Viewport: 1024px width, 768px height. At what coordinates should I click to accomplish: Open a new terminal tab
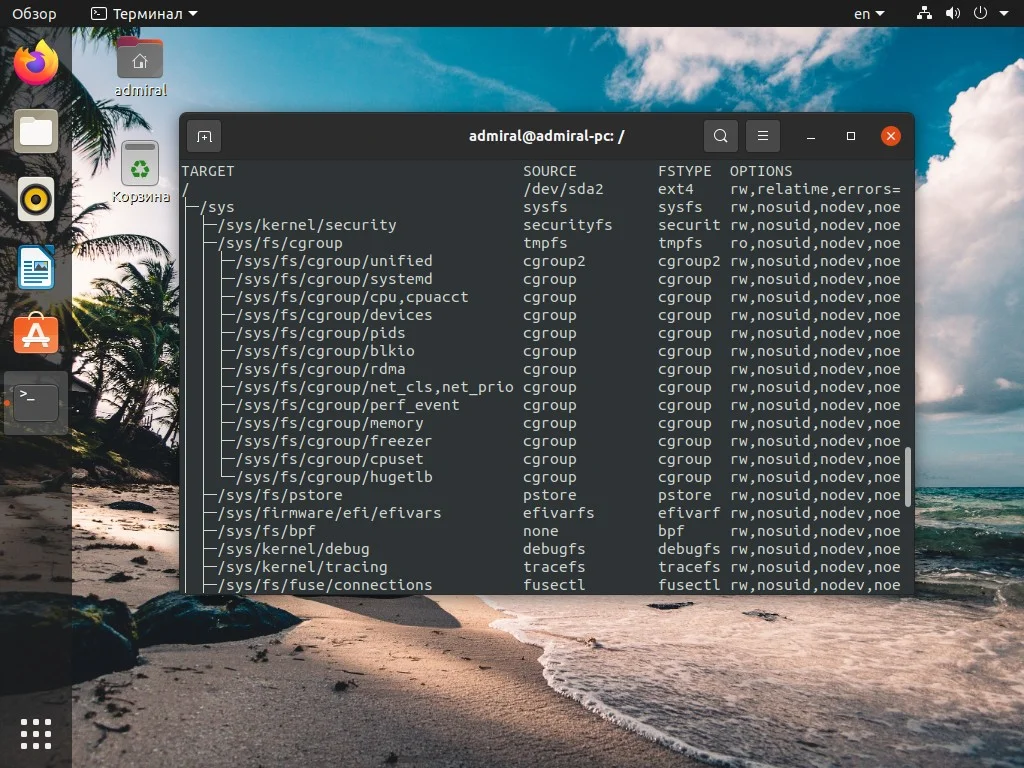204,135
